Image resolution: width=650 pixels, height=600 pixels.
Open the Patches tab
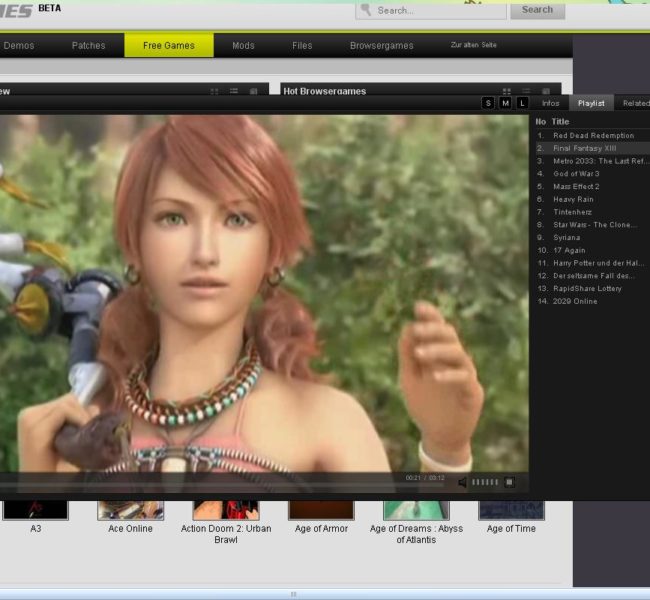coord(88,46)
